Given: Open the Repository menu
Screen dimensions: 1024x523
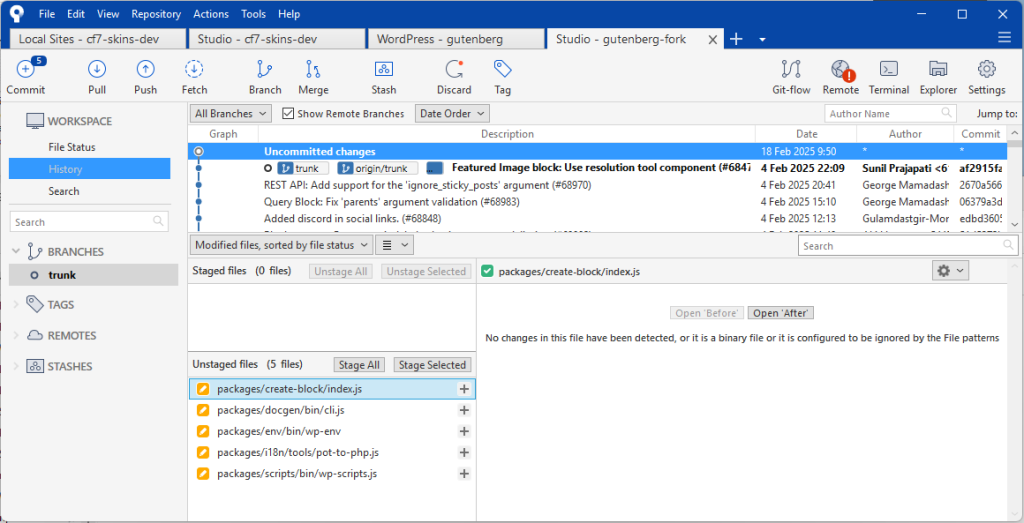Looking at the screenshot, I should 156,15.
